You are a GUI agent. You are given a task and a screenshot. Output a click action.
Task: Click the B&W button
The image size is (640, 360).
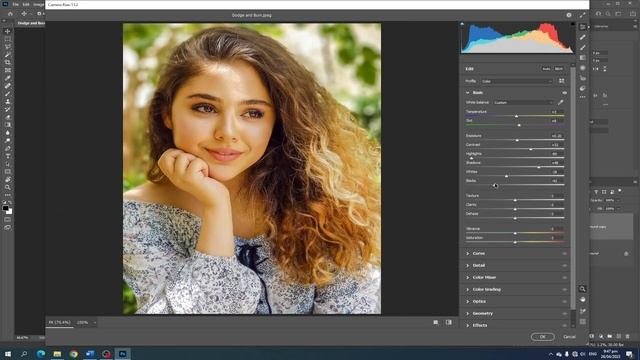(559, 69)
